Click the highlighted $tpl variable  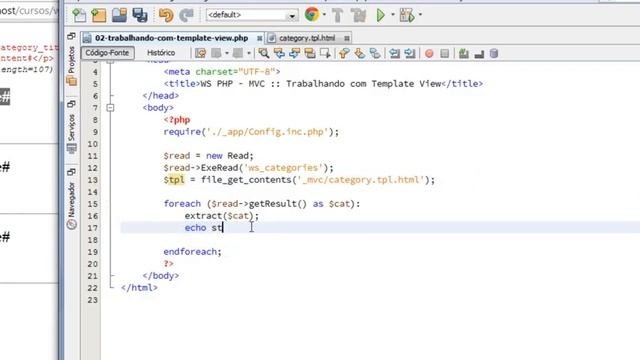tap(174, 180)
